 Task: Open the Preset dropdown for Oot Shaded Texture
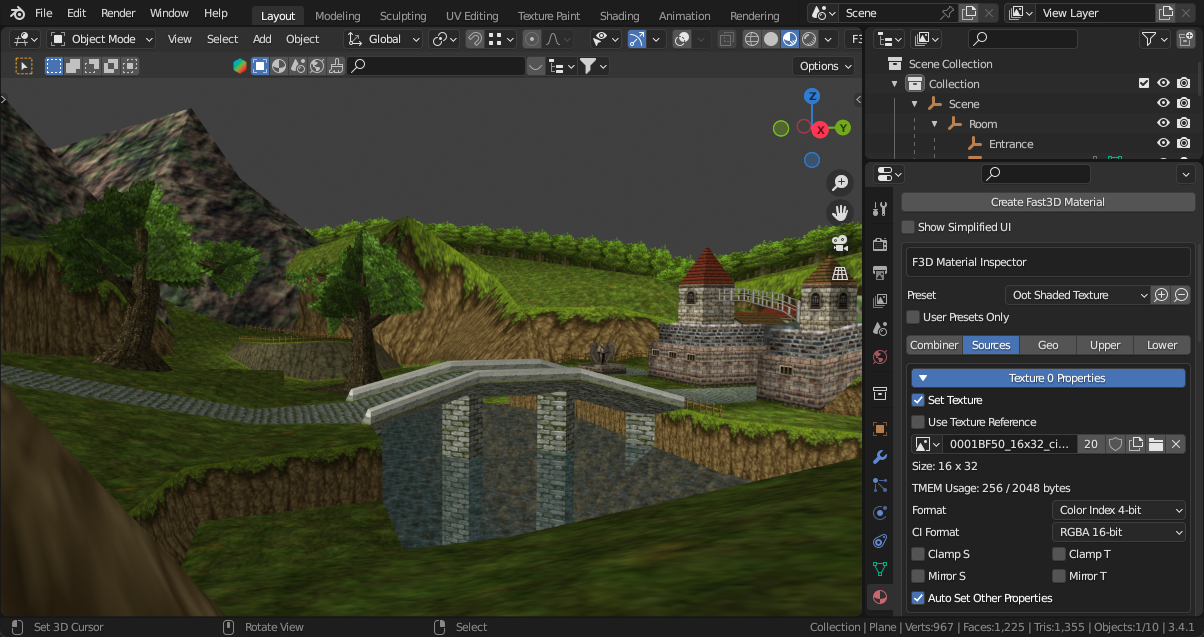pos(1077,294)
